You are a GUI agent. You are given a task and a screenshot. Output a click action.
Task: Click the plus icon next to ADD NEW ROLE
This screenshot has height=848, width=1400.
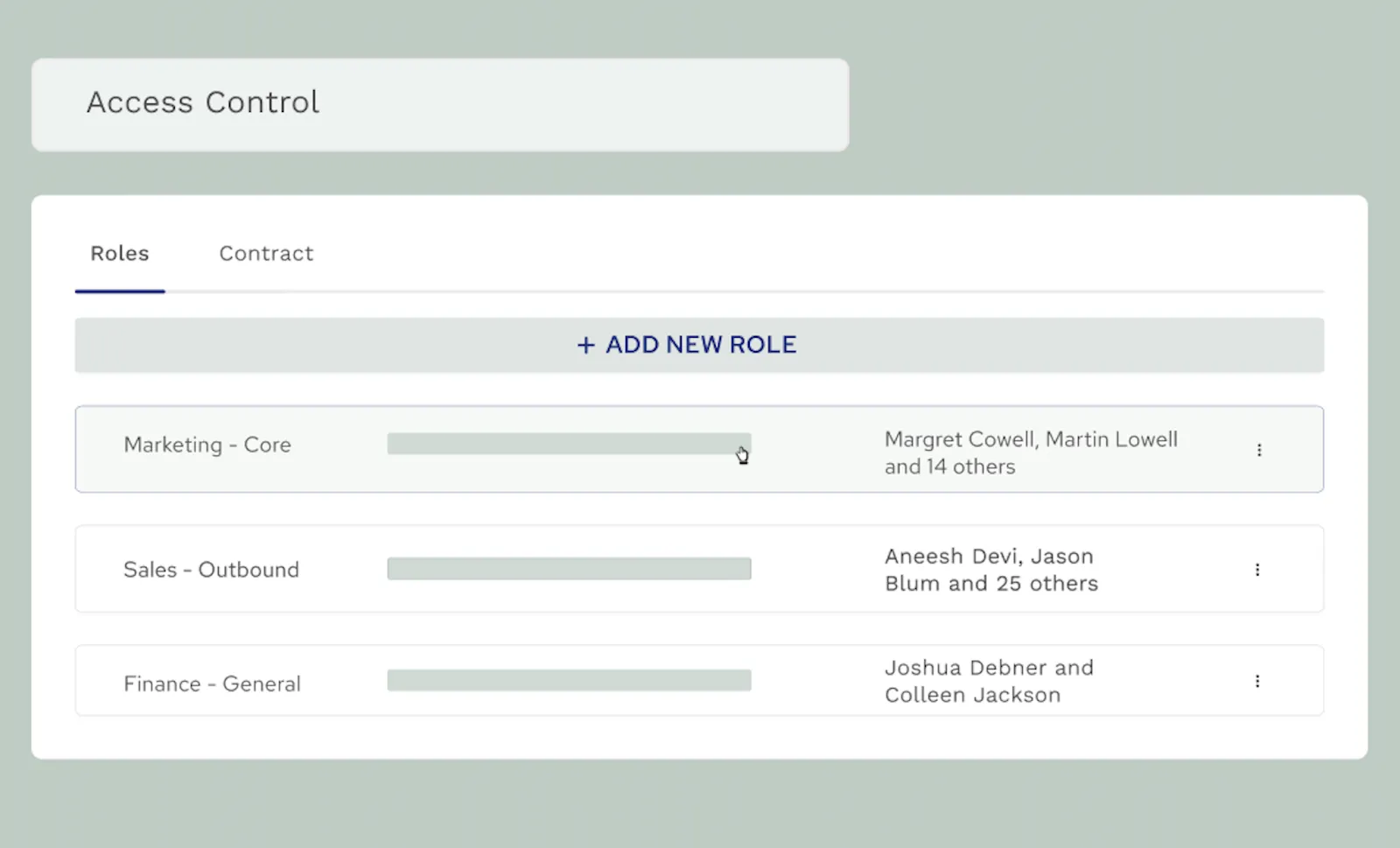584,345
